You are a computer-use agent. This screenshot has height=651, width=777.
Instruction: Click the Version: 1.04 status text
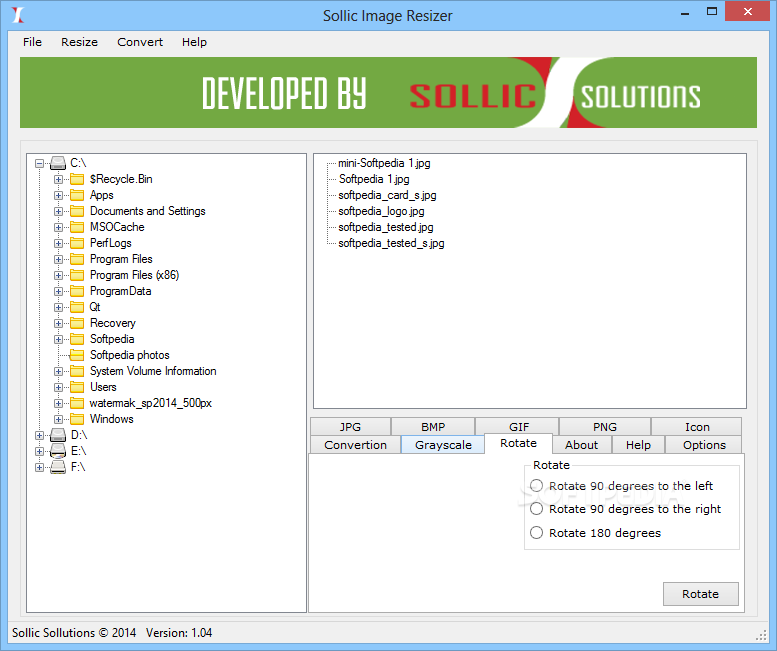(x=179, y=633)
